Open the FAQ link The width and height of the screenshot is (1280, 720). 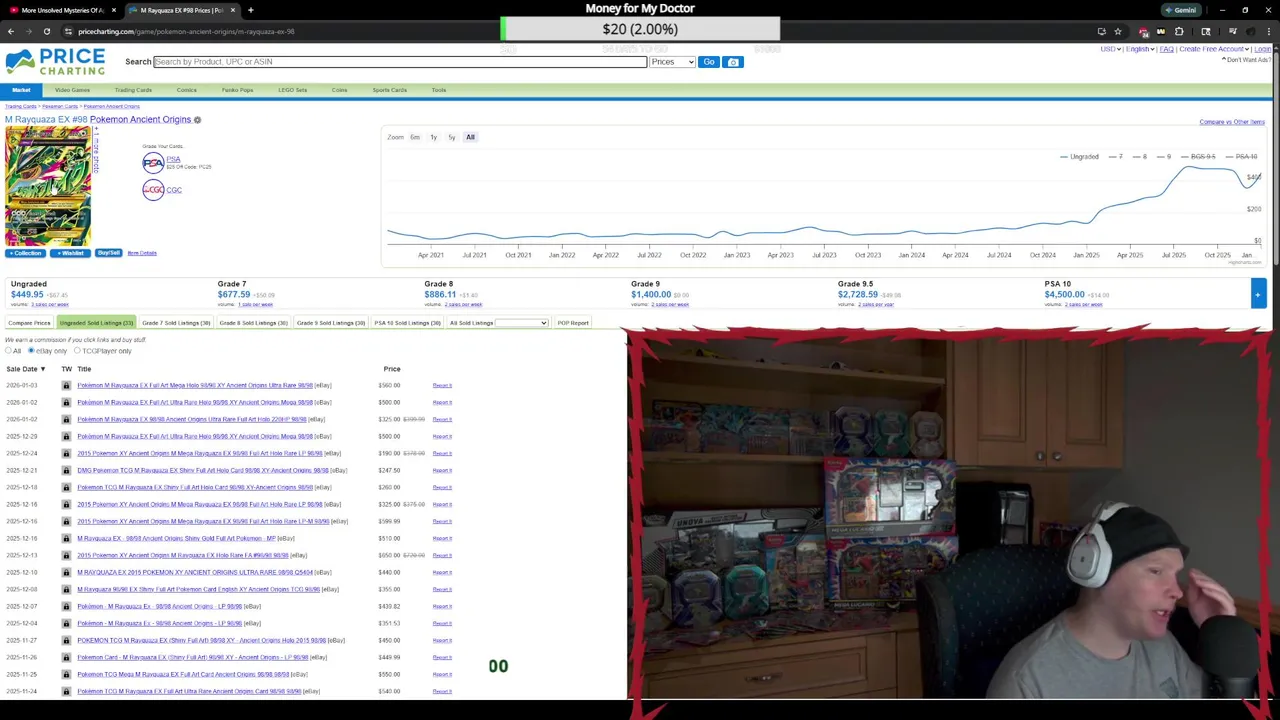[1166, 49]
